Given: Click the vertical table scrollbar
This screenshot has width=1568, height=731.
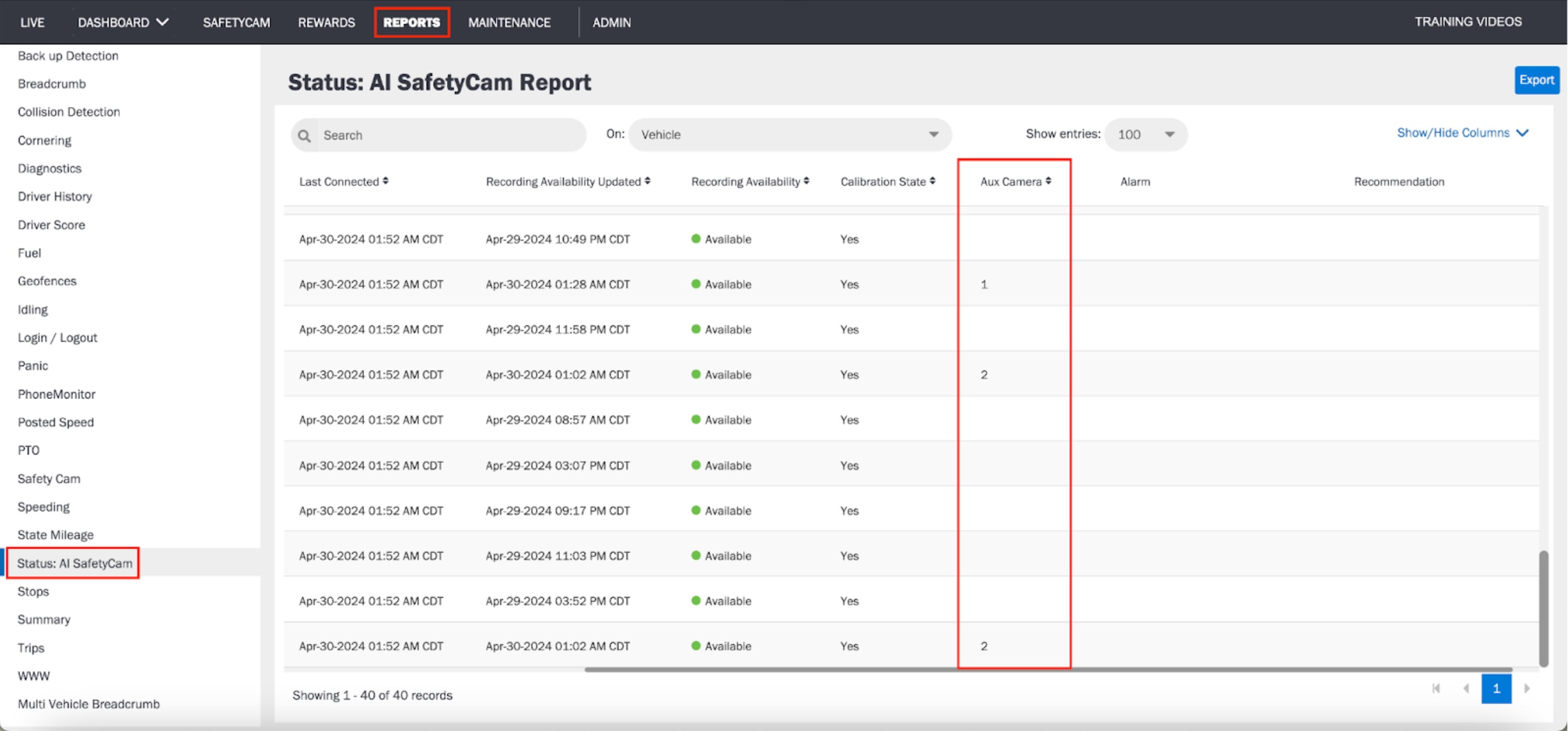Looking at the screenshot, I should click(x=1543, y=609).
